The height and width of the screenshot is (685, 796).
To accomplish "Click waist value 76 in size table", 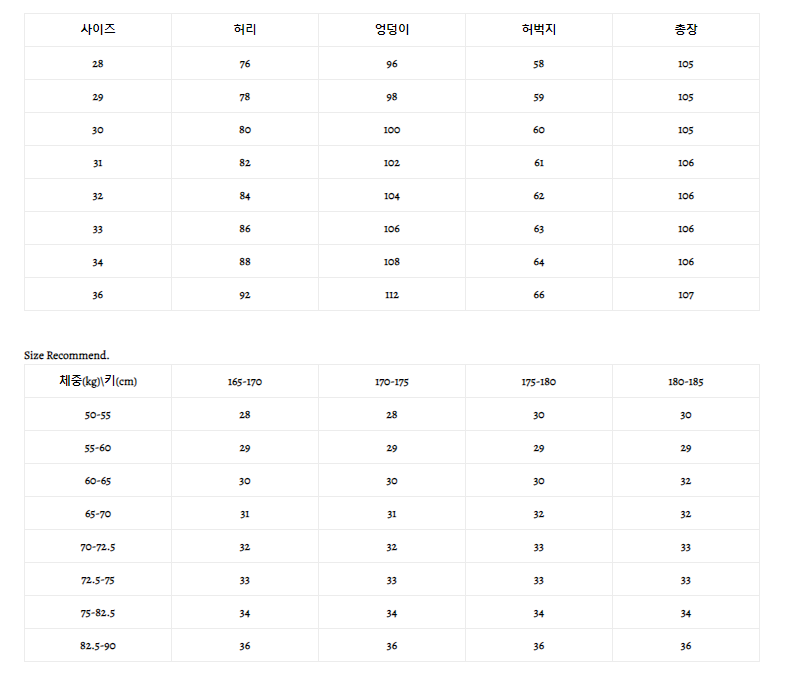I will click(x=245, y=64).
